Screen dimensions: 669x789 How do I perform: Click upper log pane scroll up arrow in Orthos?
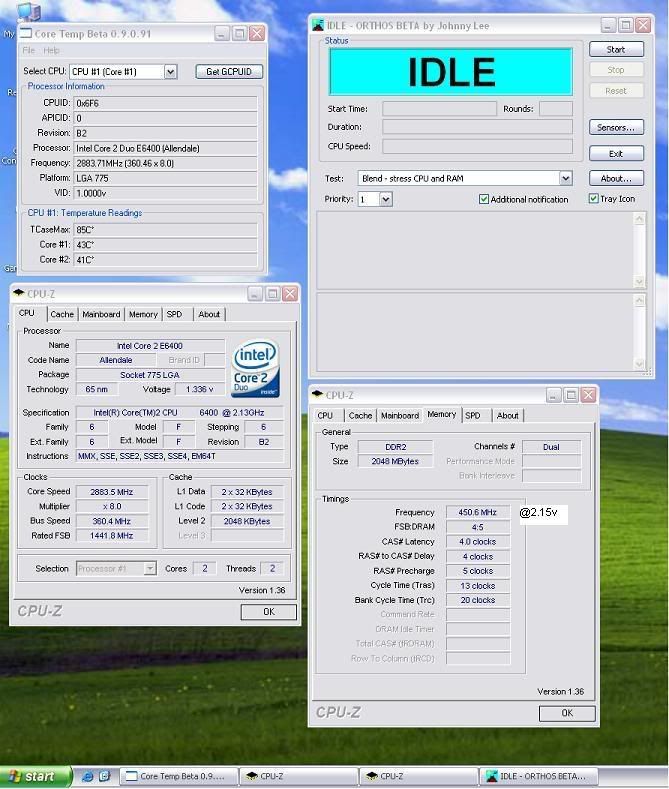click(x=639, y=219)
